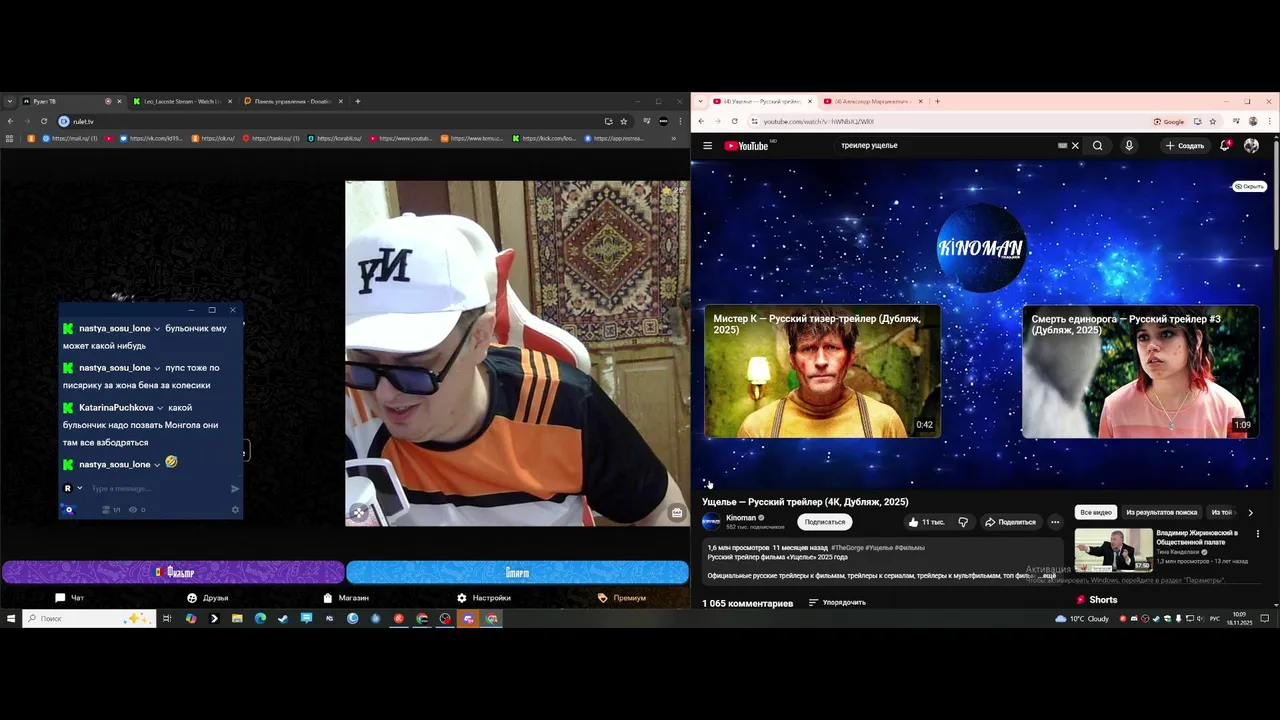
Task: Send the chat message arrow
Action: [x=235, y=489]
